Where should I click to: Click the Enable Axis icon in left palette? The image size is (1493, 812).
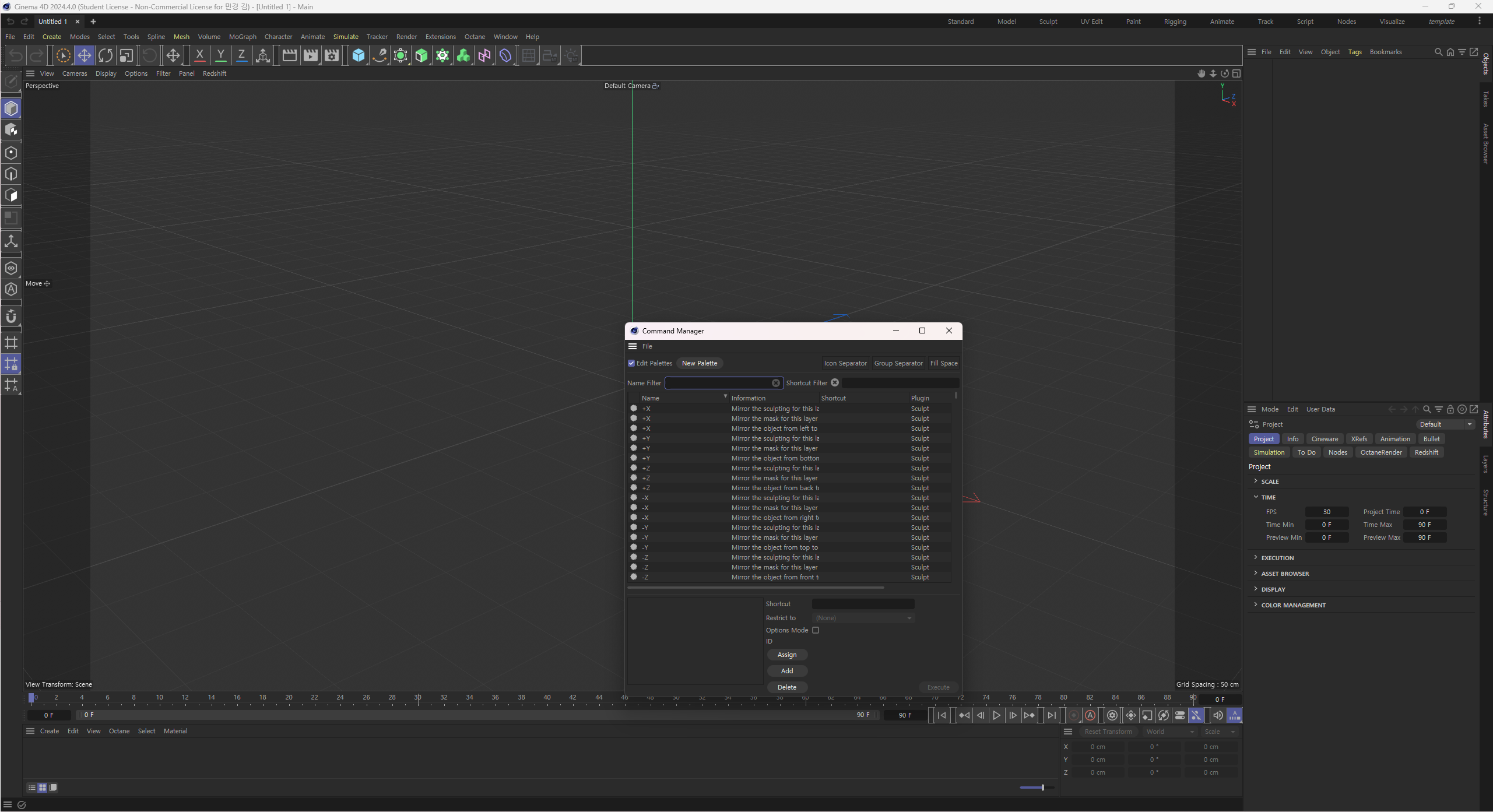coord(11,241)
